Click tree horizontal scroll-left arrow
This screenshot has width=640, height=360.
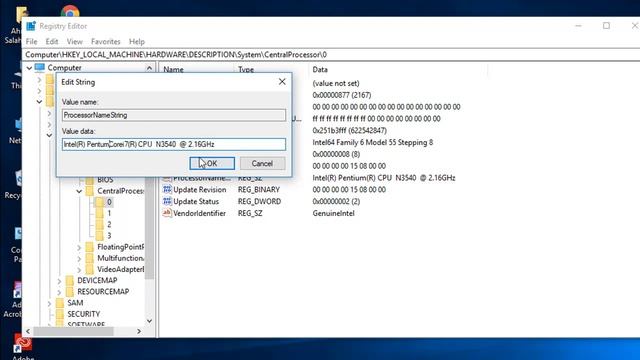coord(28,331)
